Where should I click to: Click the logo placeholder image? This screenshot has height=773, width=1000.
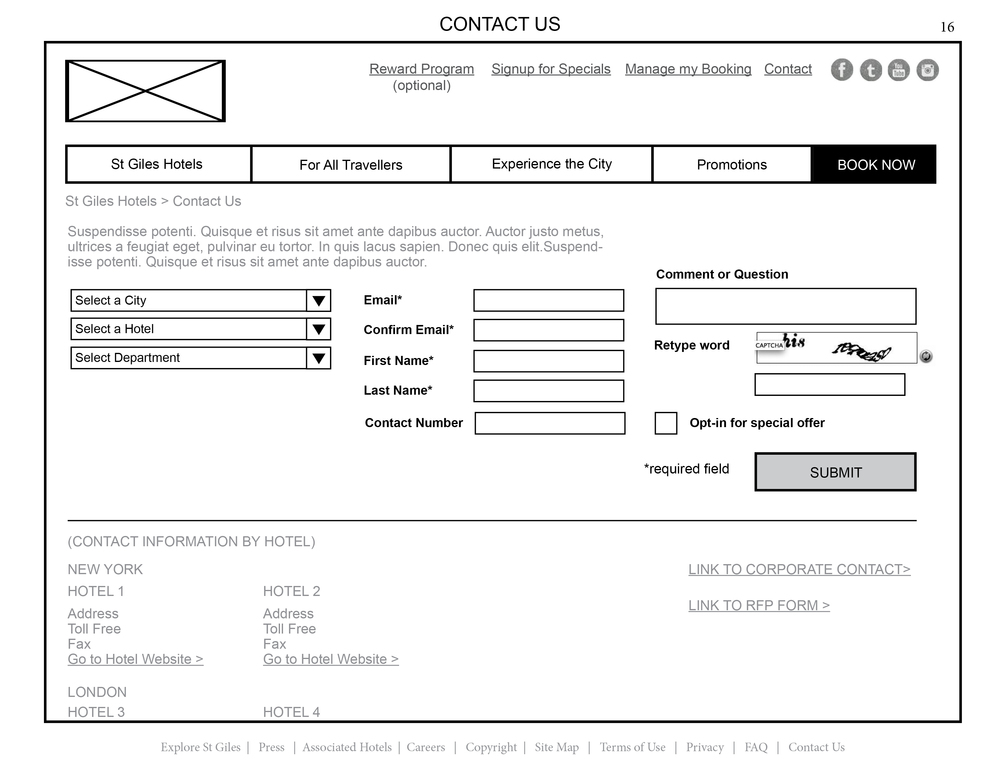click(145, 91)
